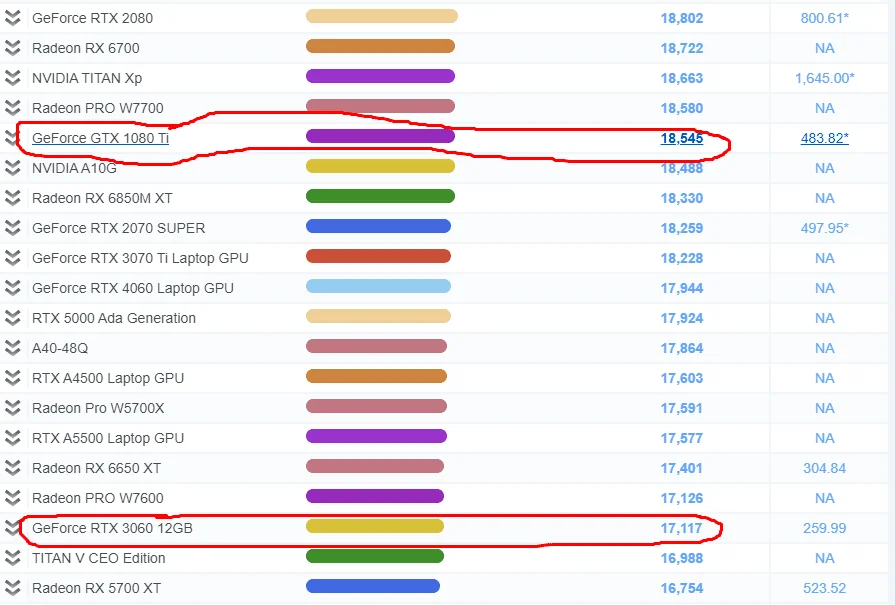Screen dimensions: 895x605
Task: Open the RTX A4500 Laptop GPU link
Action: click(108, 378)
